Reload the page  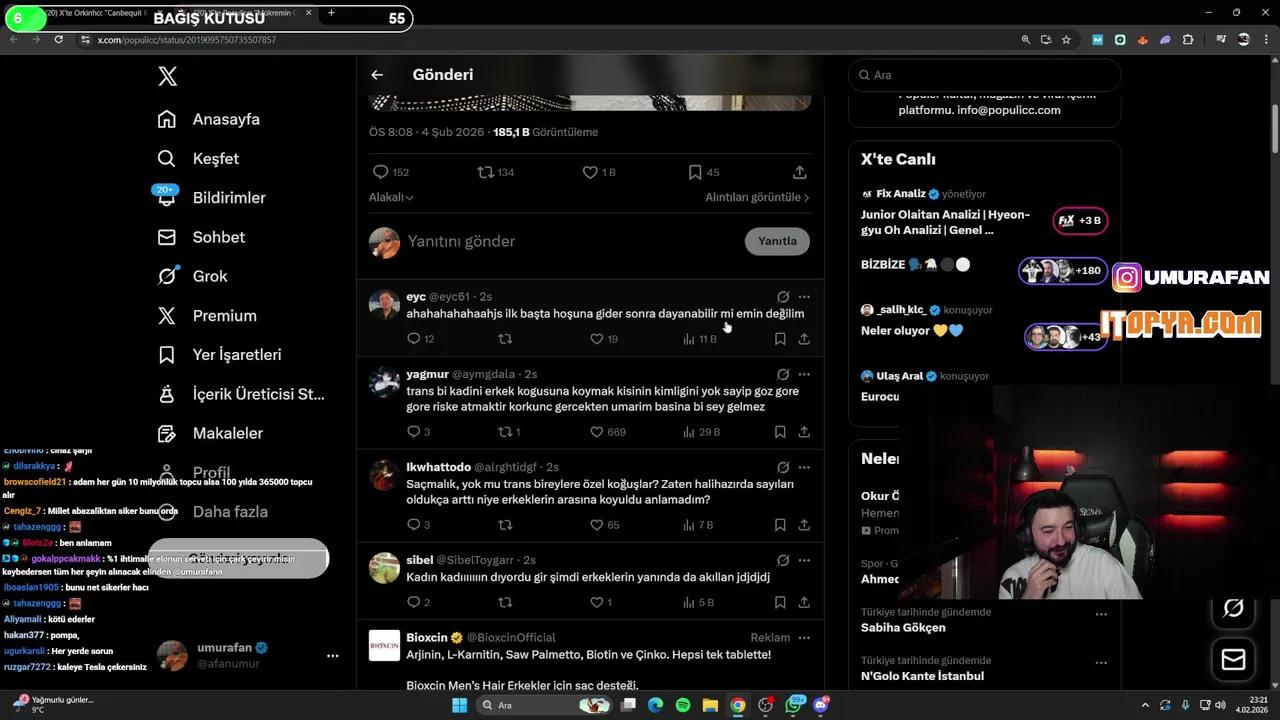(x=59, y=39)
